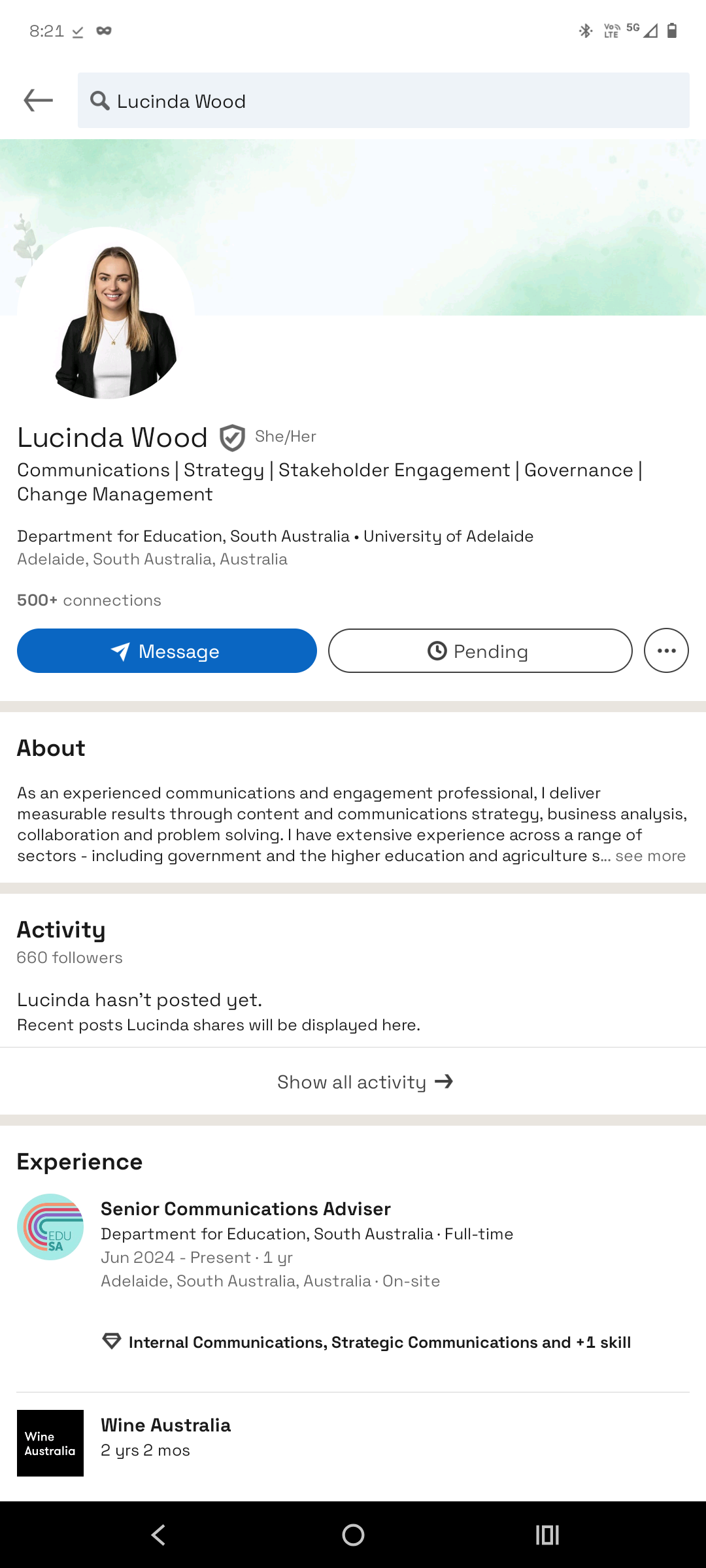This screenshot has height=1568, width=706.
Task: Tap the About section heading
Action: click(51, 748)
